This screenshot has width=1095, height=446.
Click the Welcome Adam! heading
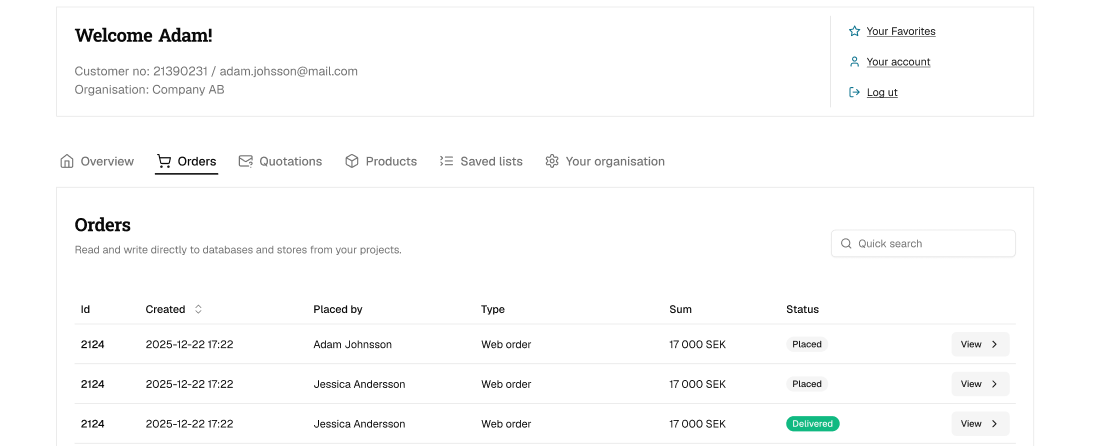[143, 35]
